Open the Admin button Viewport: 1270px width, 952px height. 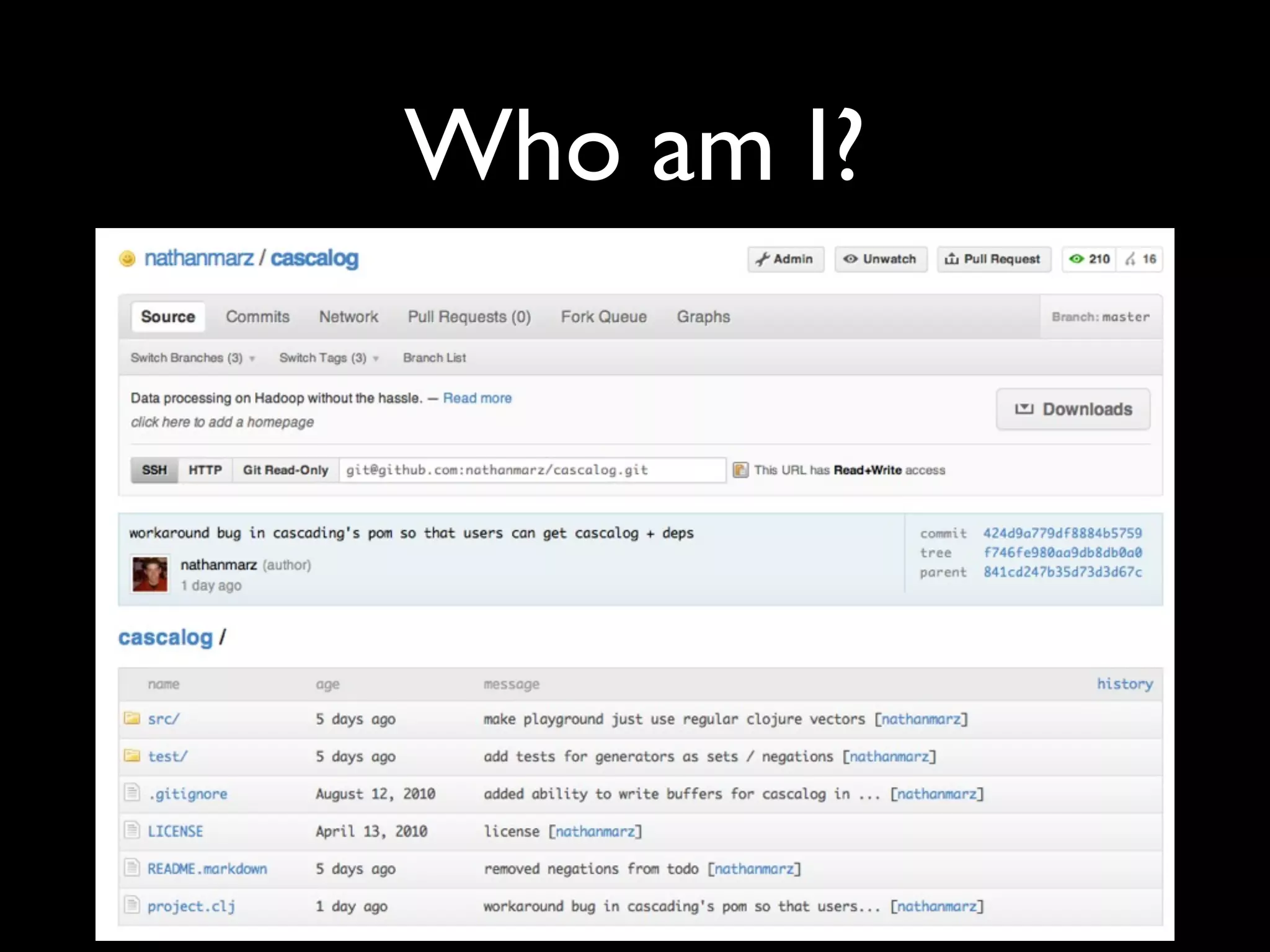click(x=786, y=259)
